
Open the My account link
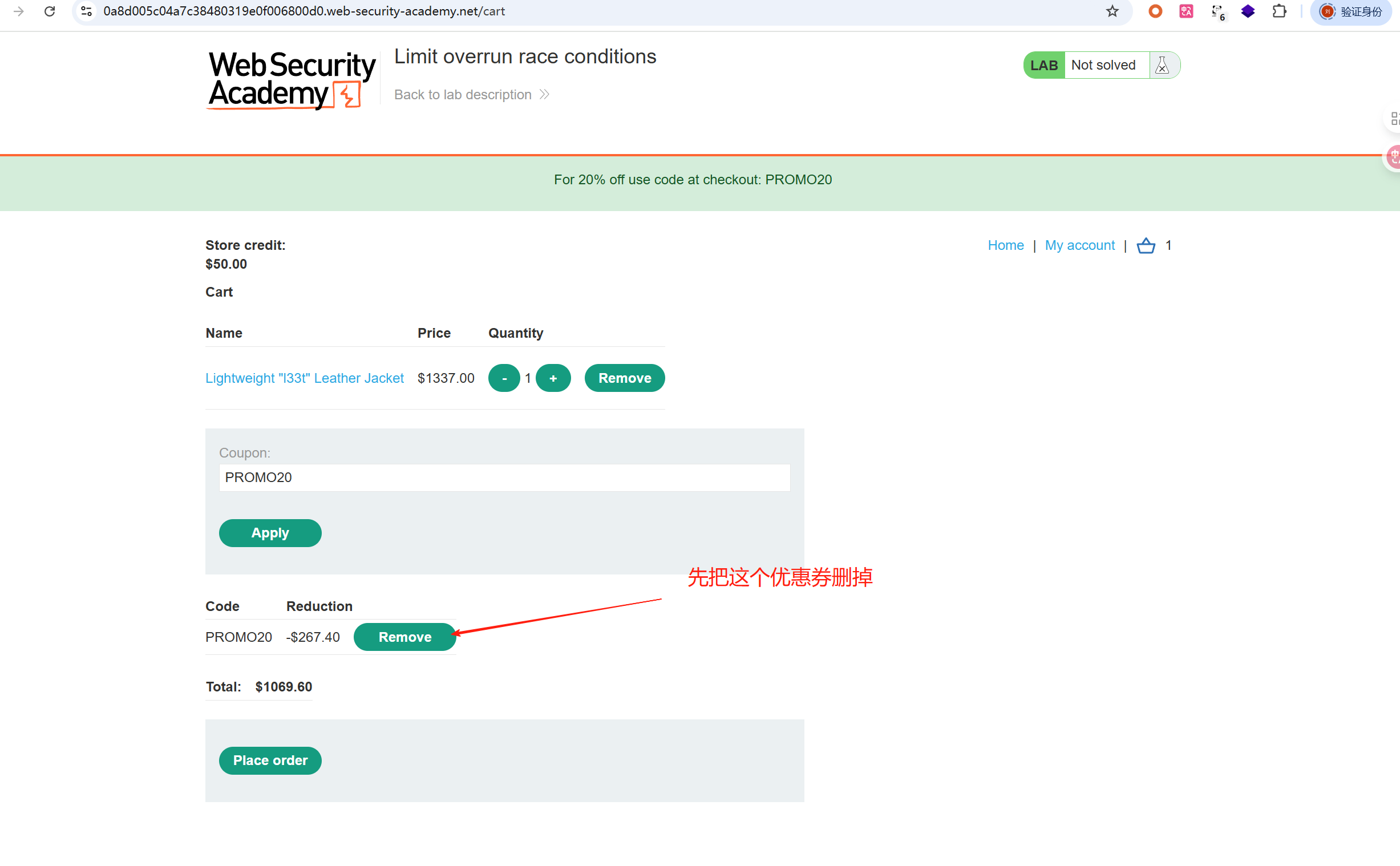point(1079,245)
